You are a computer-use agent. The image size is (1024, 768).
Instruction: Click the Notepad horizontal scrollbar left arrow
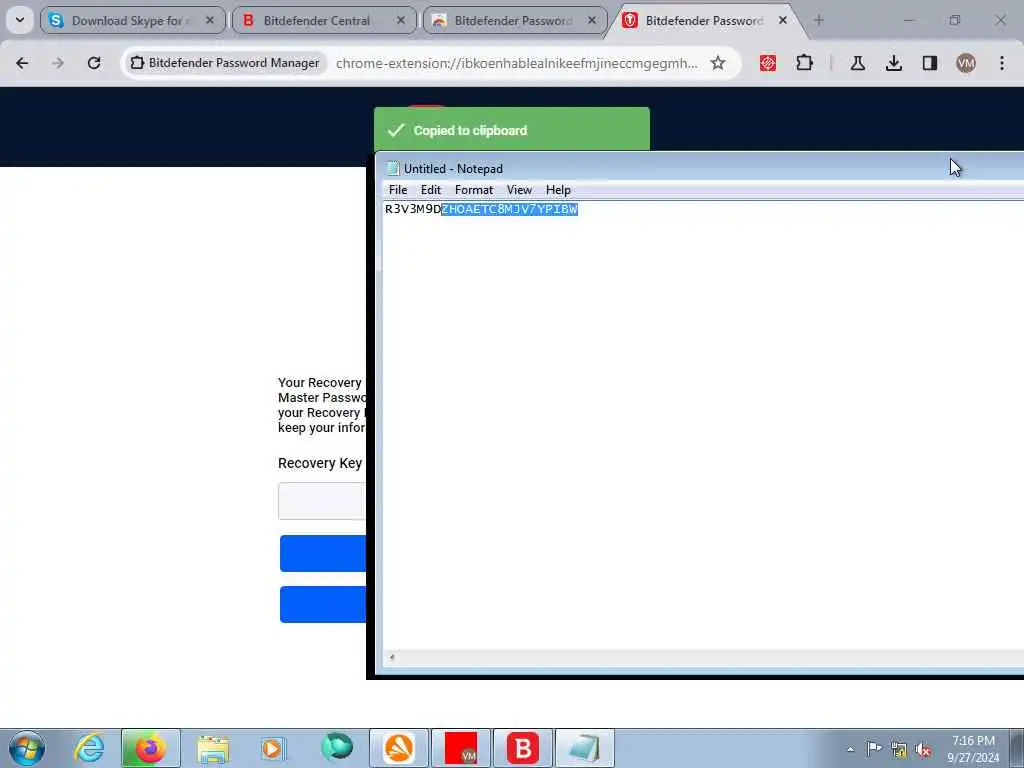(392, 658)
